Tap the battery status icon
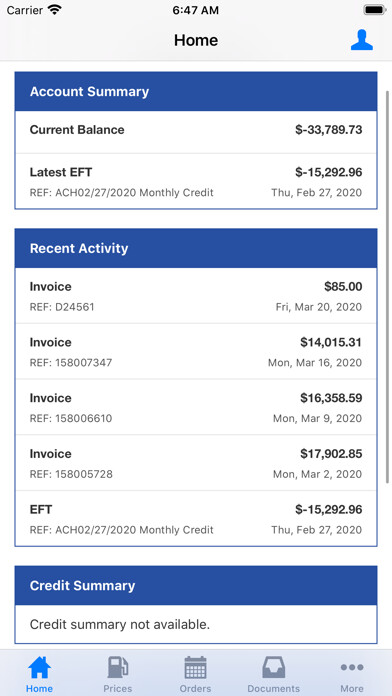 pos(375,10)
